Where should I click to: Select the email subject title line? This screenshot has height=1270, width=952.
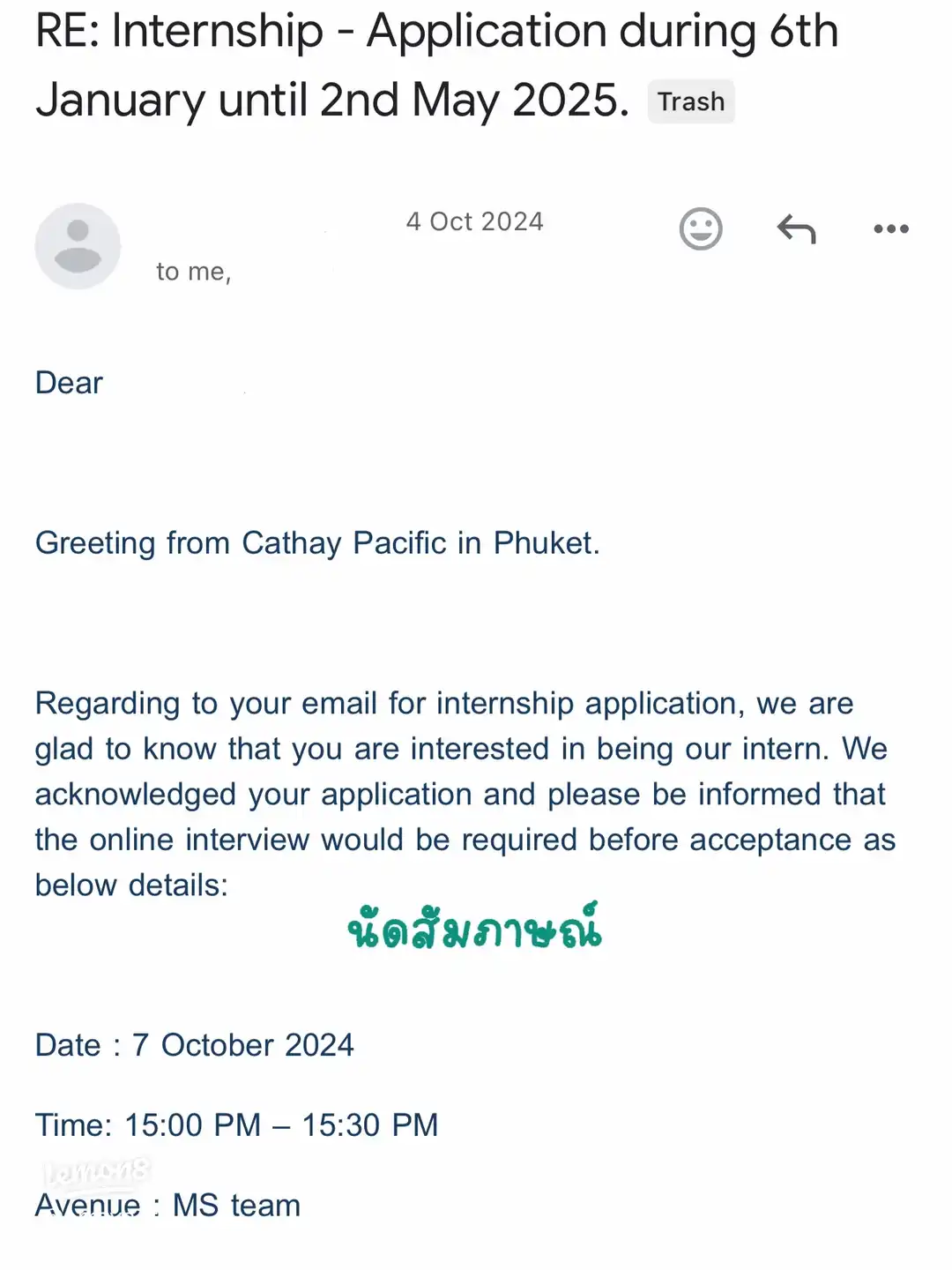tap(436, 32)
